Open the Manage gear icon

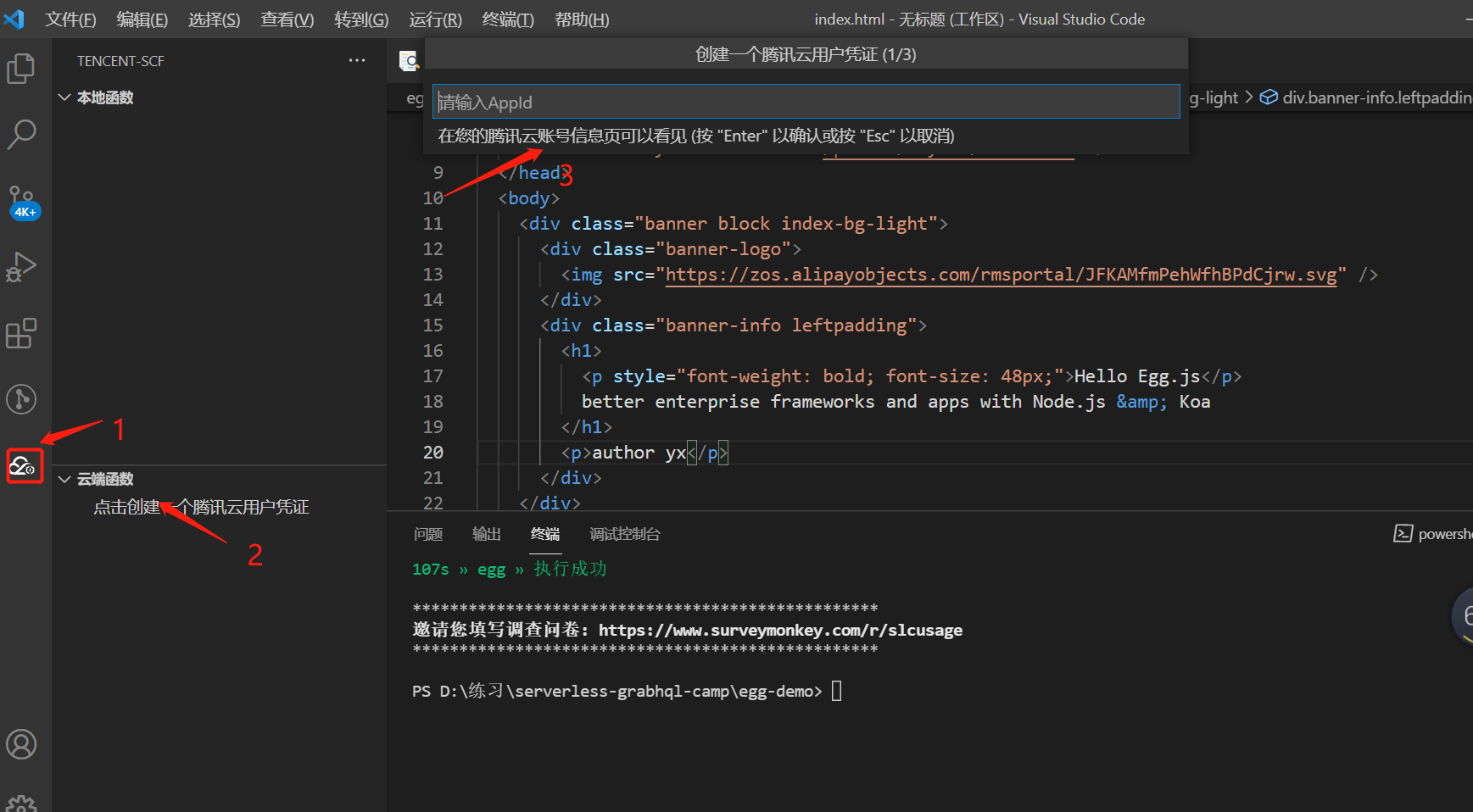tap(21, 804)
